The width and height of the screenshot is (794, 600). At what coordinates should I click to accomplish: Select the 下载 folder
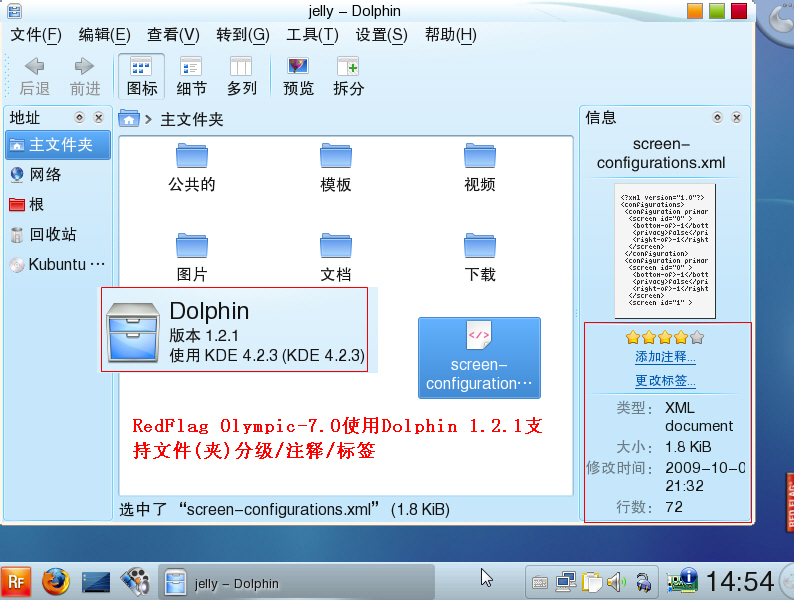coord(480,258)
